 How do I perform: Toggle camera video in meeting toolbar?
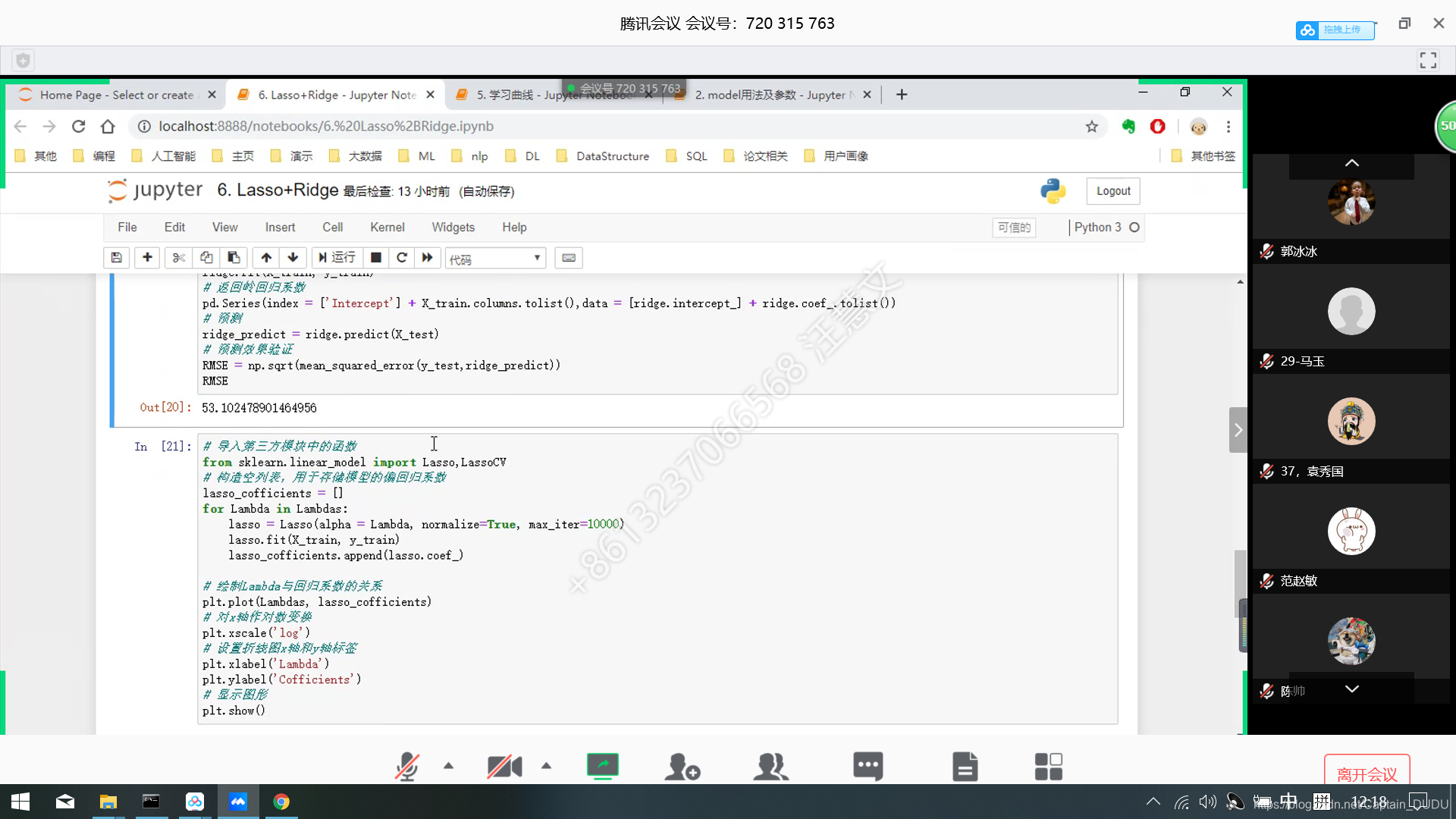(x=505, y=766)
